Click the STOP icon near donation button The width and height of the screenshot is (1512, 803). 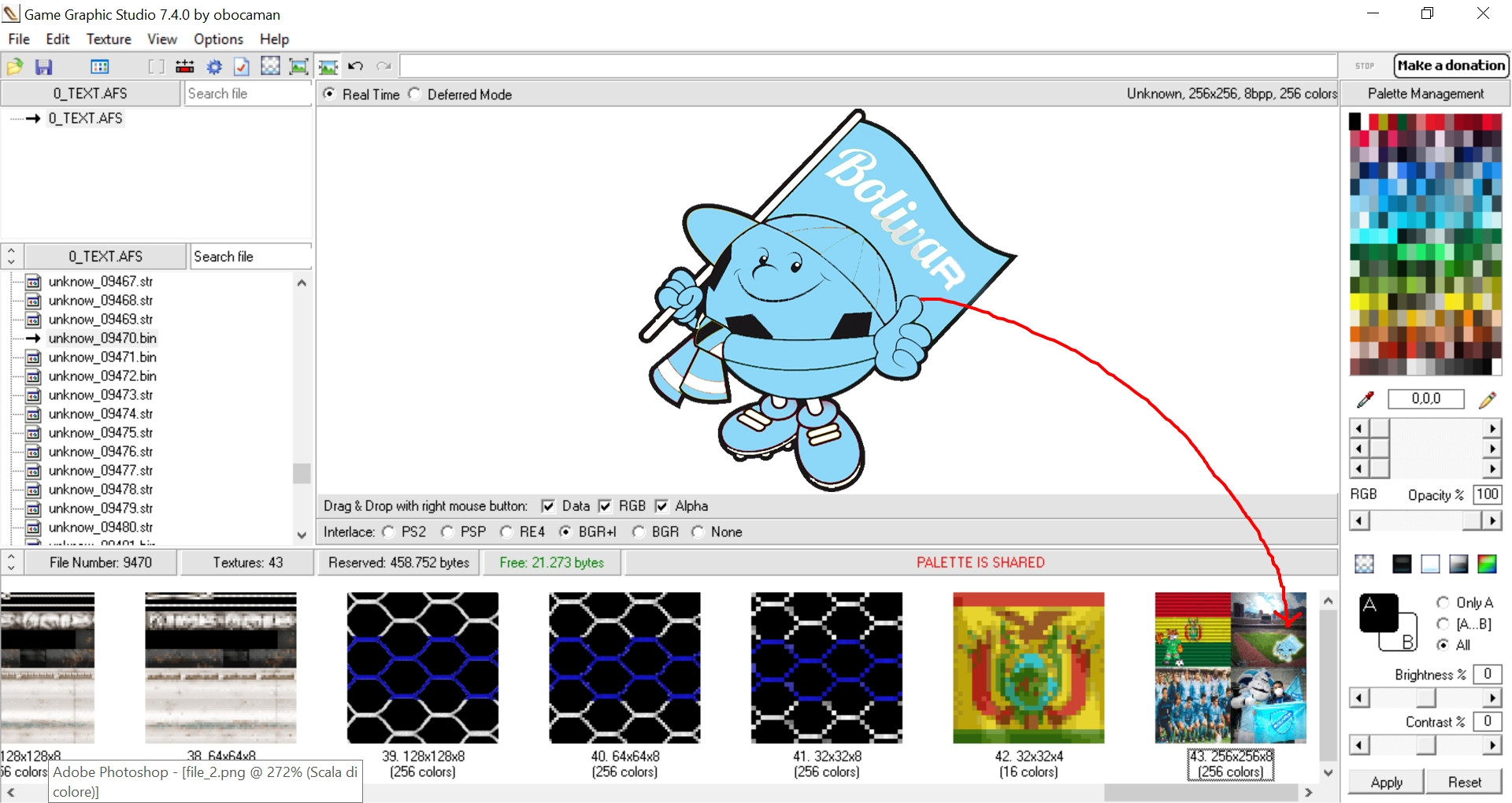click(x=1365, y=66)
